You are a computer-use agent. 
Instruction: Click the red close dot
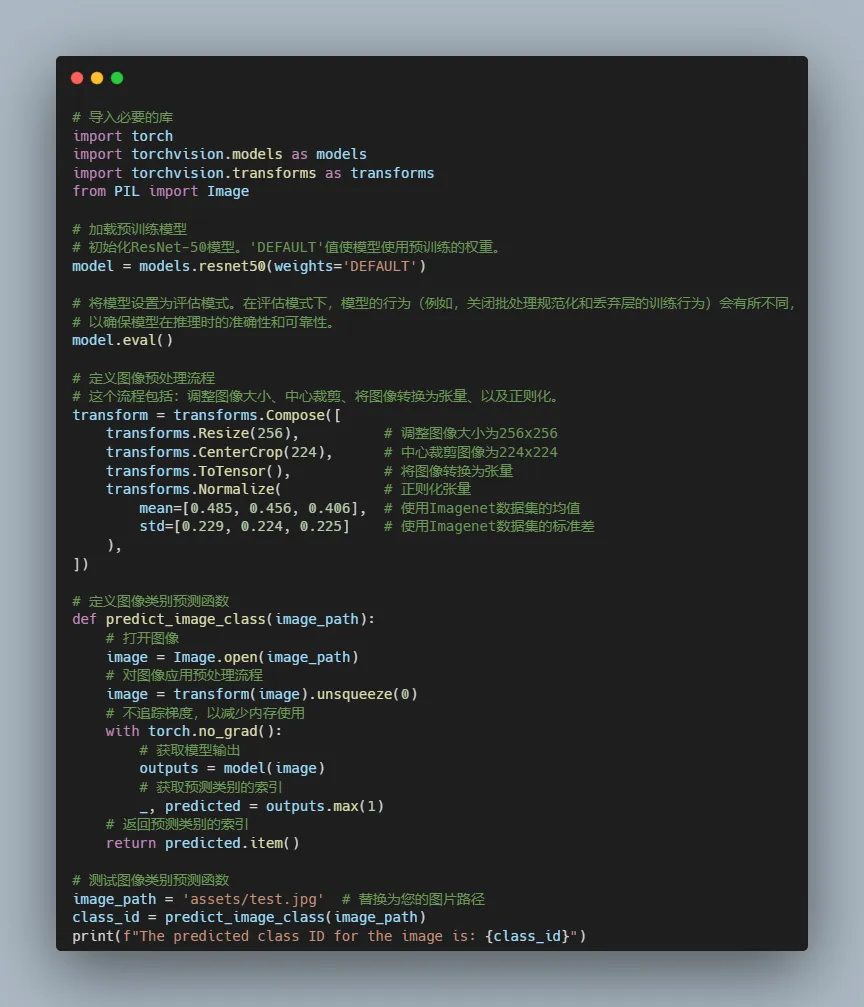pyautogui.click(x=77, y=78)
